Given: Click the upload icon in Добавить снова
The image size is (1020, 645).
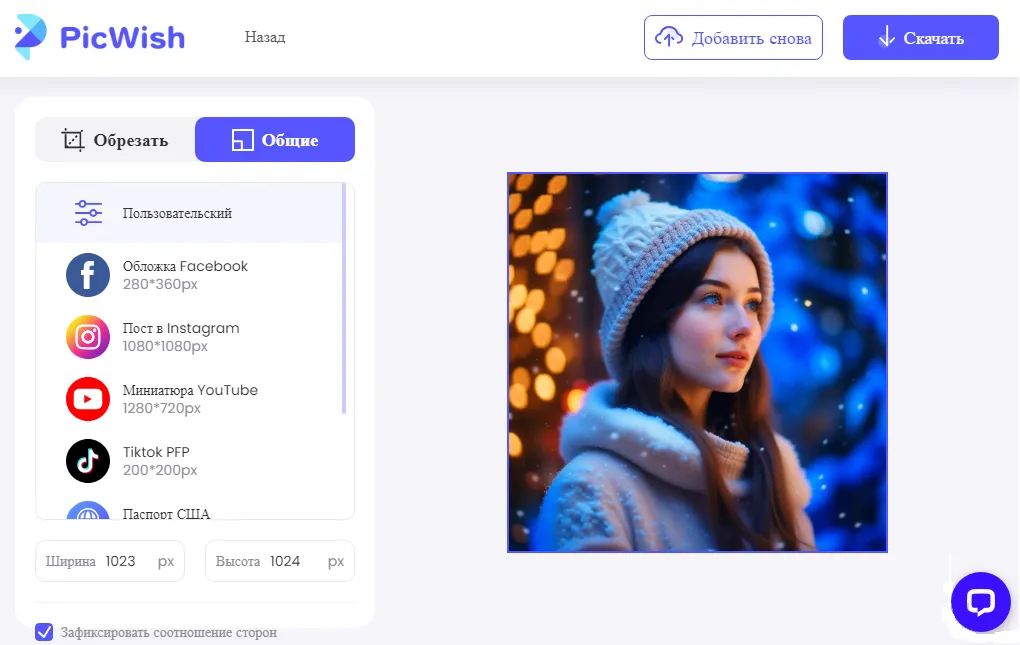Looking at the screenshot, I should [x=668, y=37].
